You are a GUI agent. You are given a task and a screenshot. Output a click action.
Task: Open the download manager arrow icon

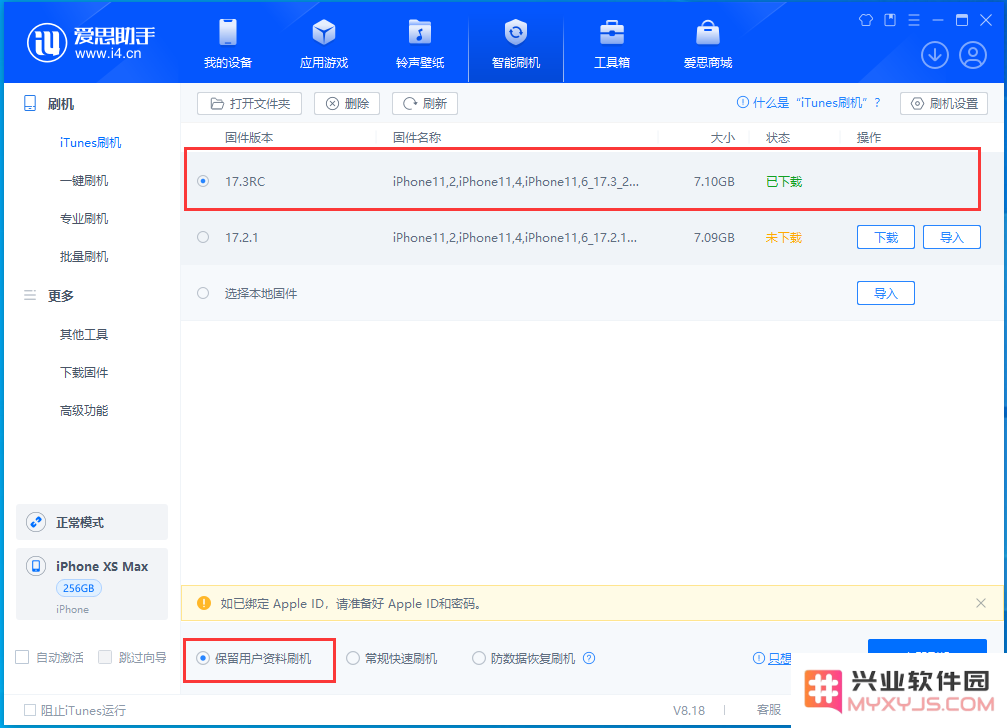click(934, 55)
